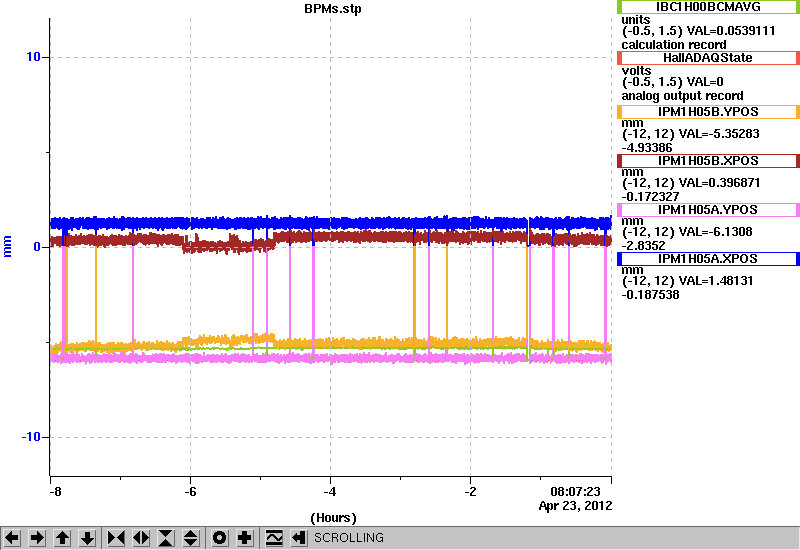Click the -0.187538 value under IPM1H05A.XPOS
800x550 pixels.
point(650,295)
